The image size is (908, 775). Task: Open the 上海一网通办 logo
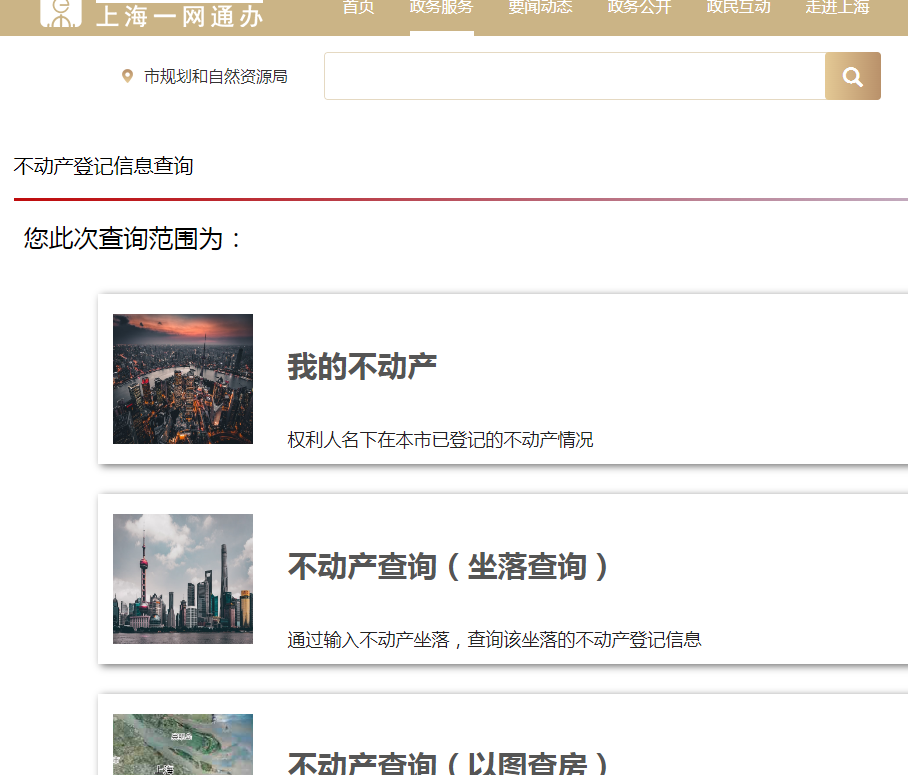tap(152, 14)
